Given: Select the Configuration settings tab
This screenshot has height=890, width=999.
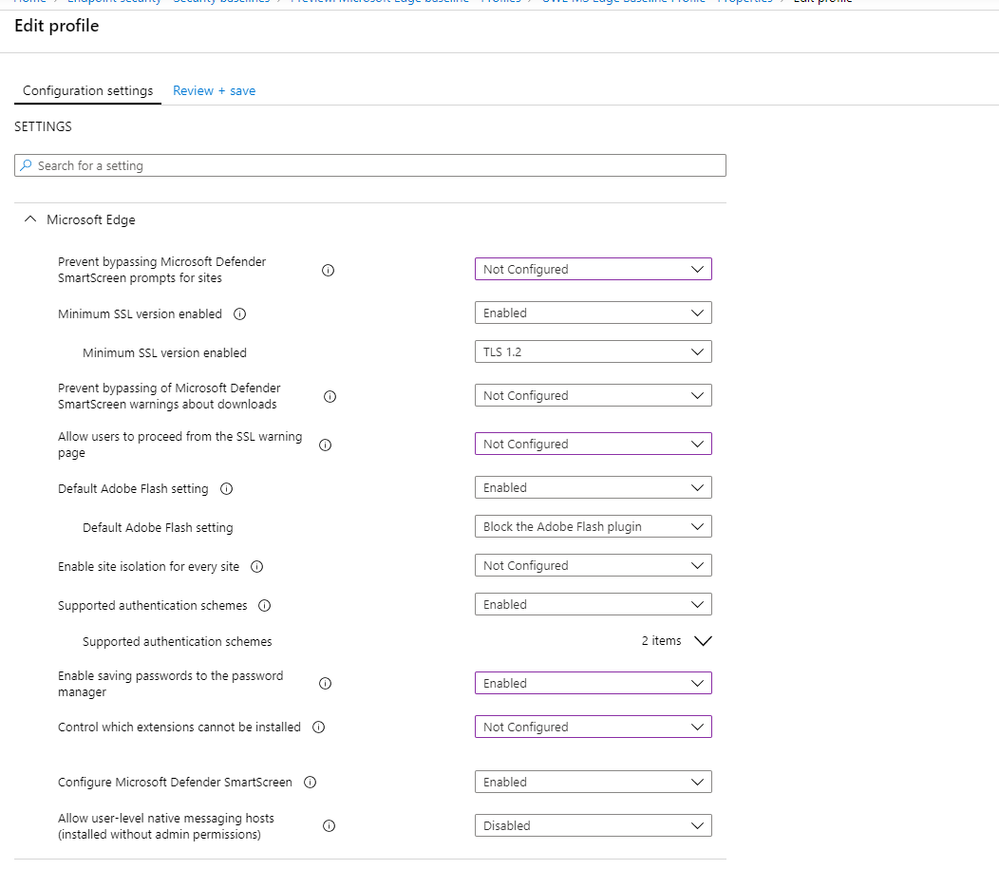Looking at the screenshot, I should [x=88, y=90].
